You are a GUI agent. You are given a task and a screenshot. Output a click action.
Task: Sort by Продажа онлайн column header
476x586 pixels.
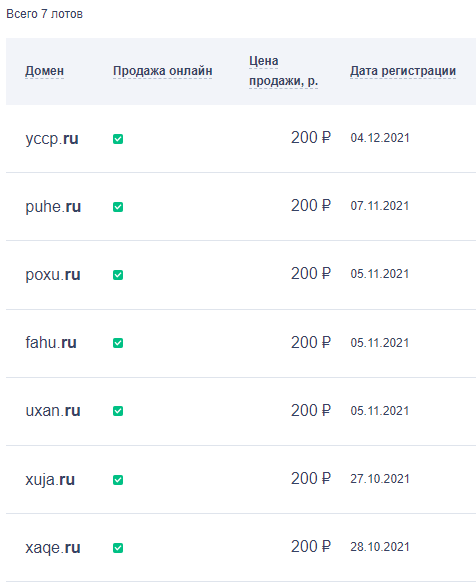(x=163, y=71)
